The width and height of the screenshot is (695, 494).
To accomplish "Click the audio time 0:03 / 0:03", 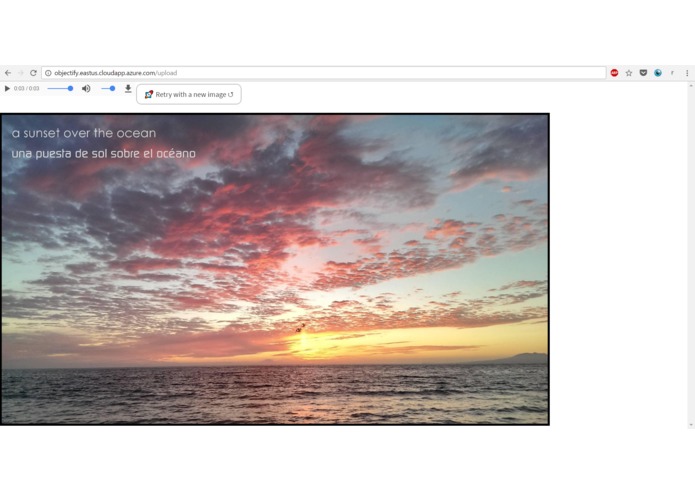I will [x=27, y=89].
